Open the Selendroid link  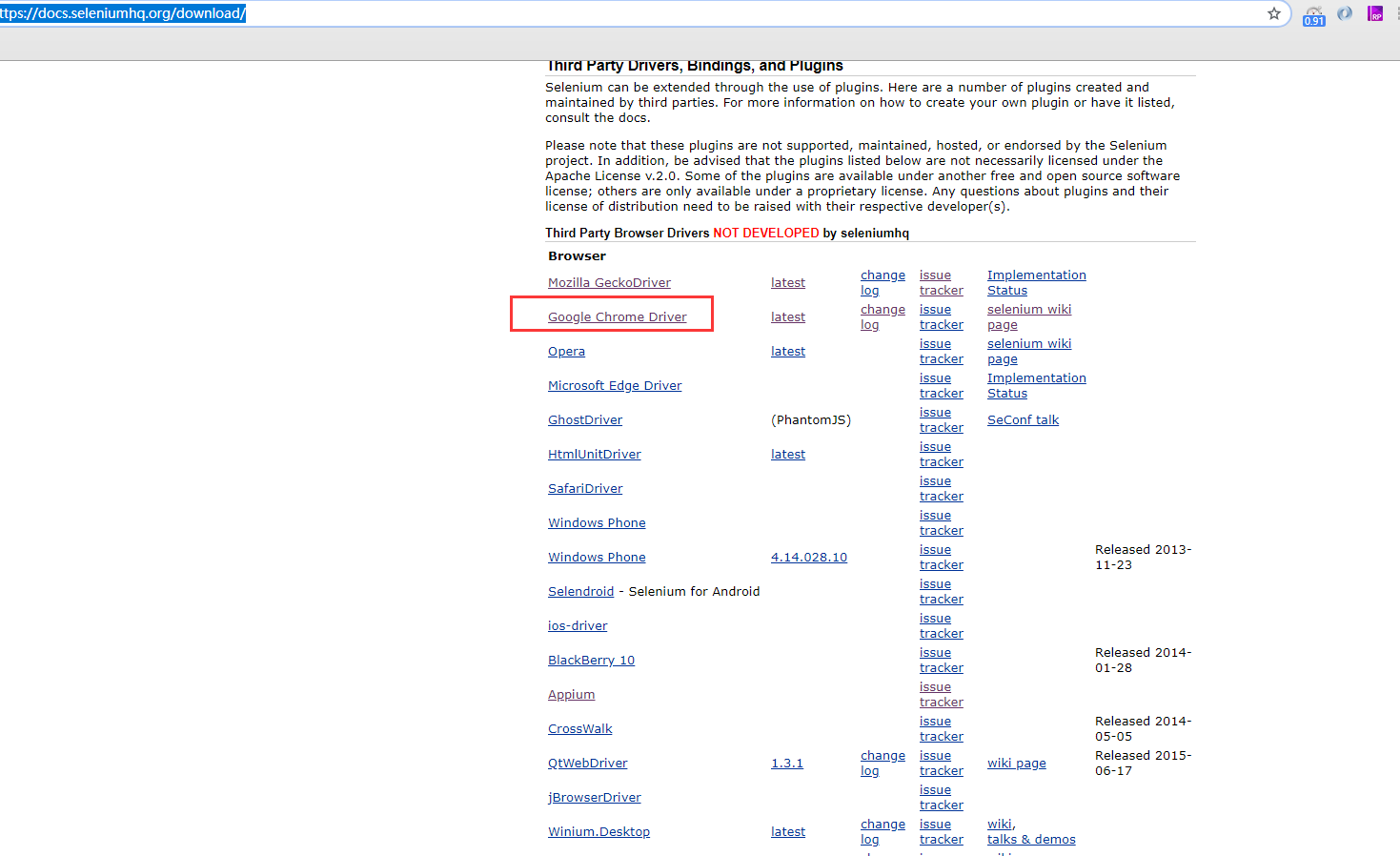[x=580, y=591]
